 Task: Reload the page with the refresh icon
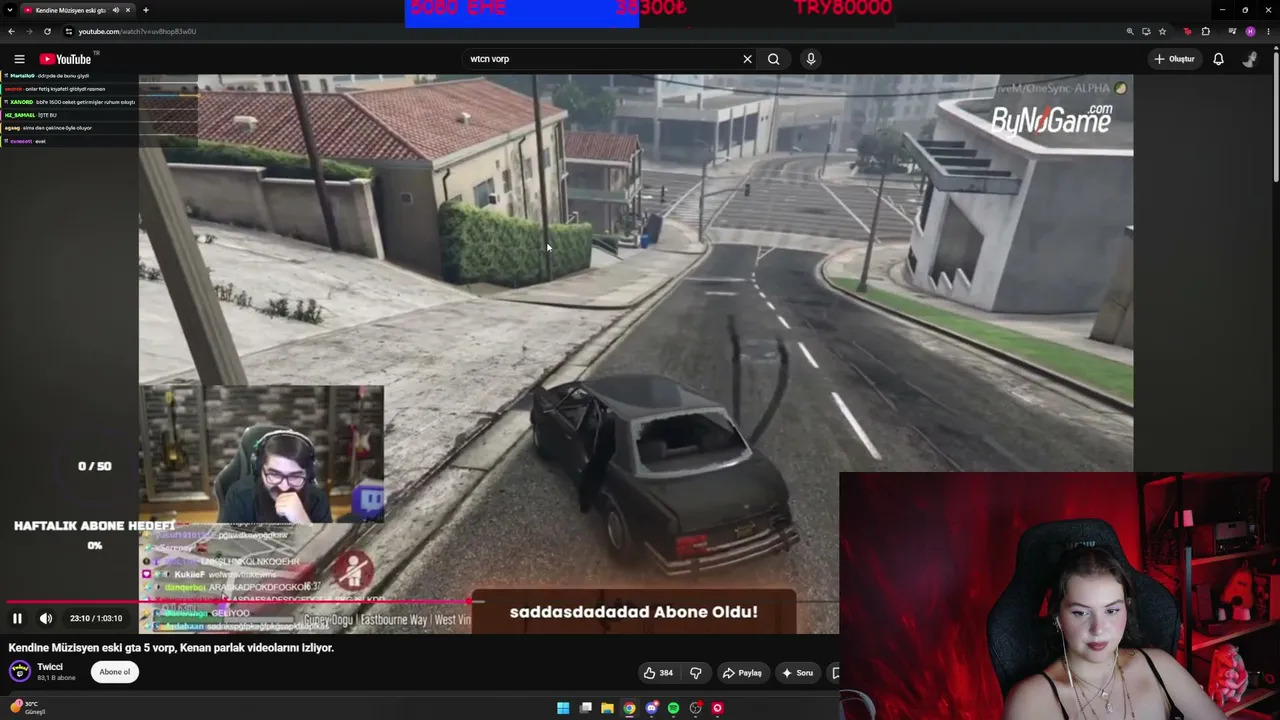(x=47, y=31)
